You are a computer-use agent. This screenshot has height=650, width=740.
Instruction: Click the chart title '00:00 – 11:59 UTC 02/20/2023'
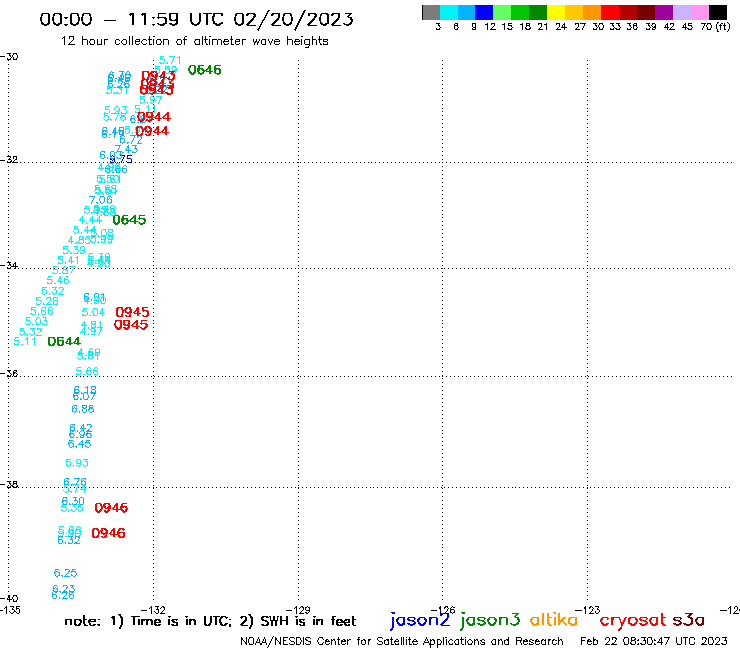click(196, 19)
